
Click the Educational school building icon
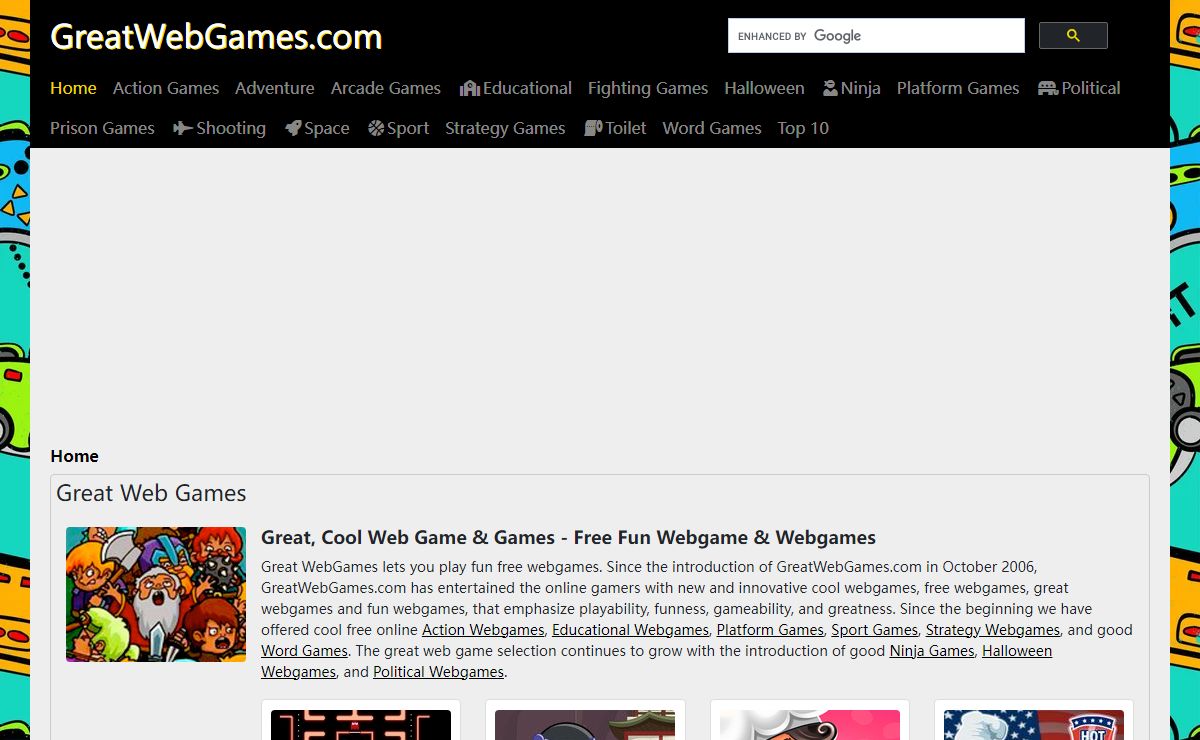pyautogui.click(x=469, y=88)
